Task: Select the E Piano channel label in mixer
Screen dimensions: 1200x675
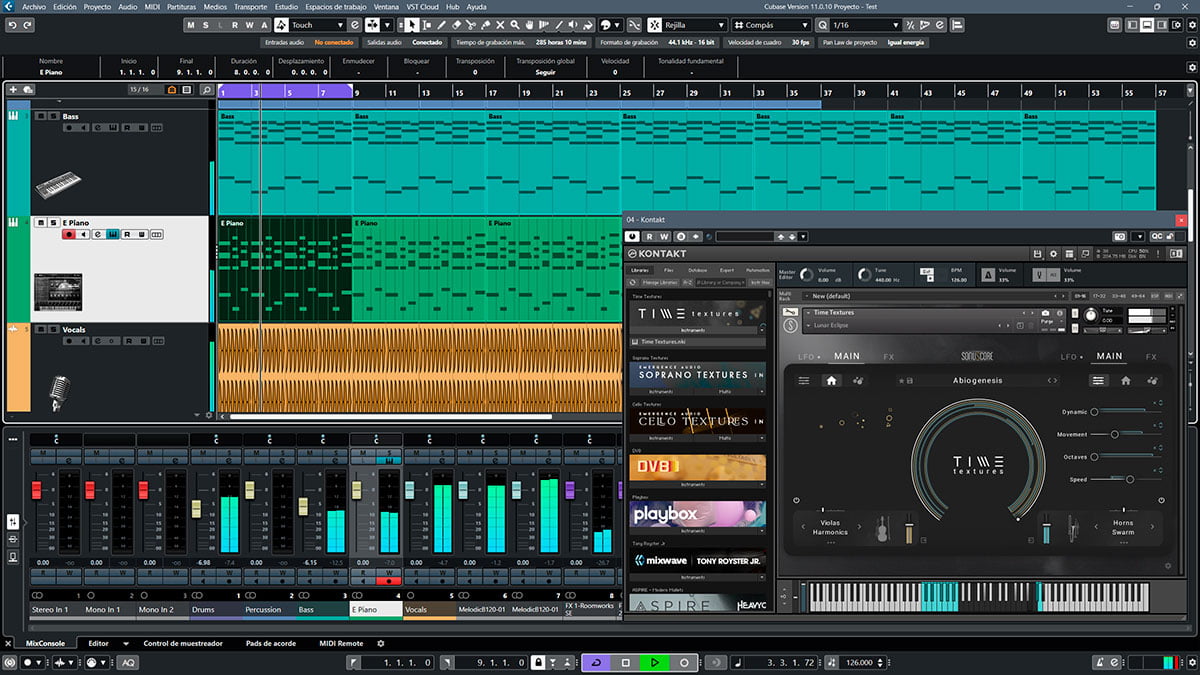Action: click(375, 609)
